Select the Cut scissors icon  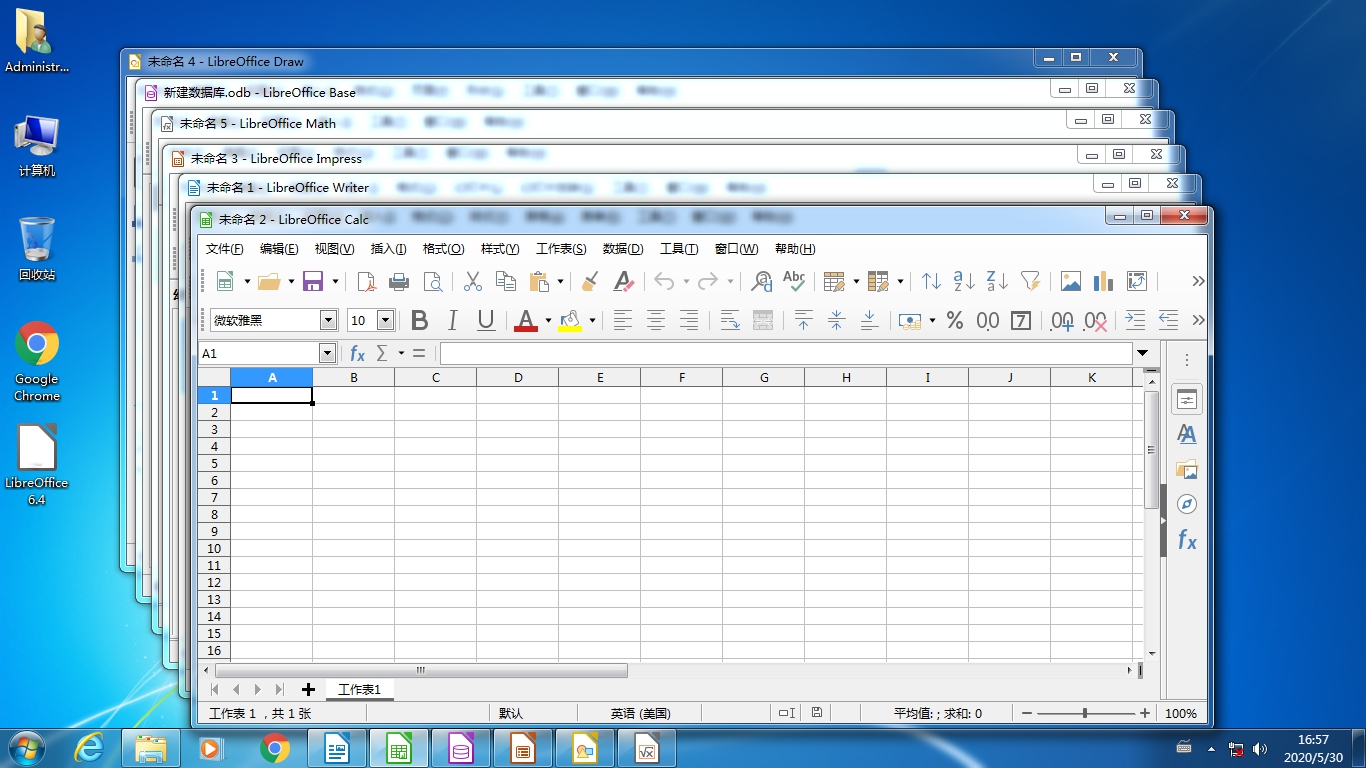click(x=473, y=282)
